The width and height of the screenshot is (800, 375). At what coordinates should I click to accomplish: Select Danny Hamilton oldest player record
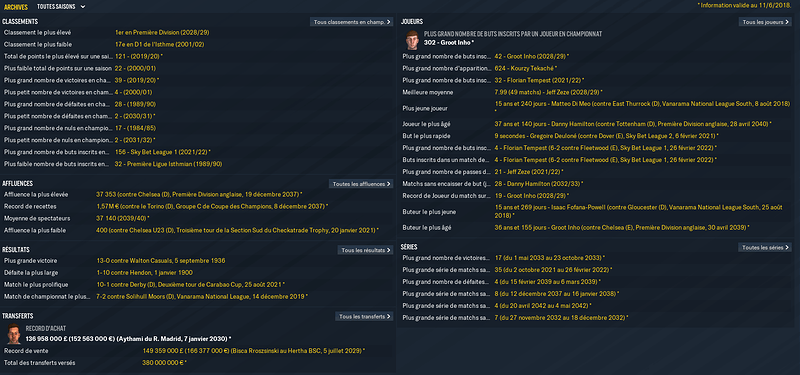point(633,124)
